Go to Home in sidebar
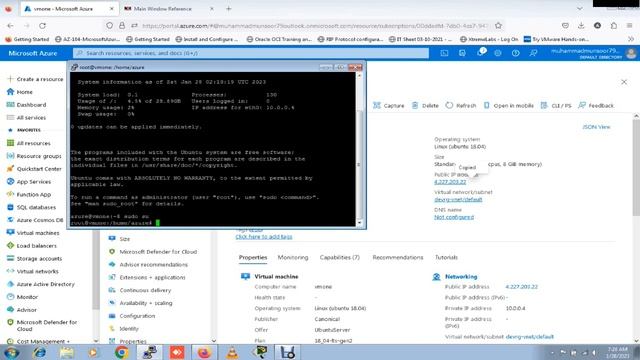Viewport: 640px width, 360px height. 20,92
